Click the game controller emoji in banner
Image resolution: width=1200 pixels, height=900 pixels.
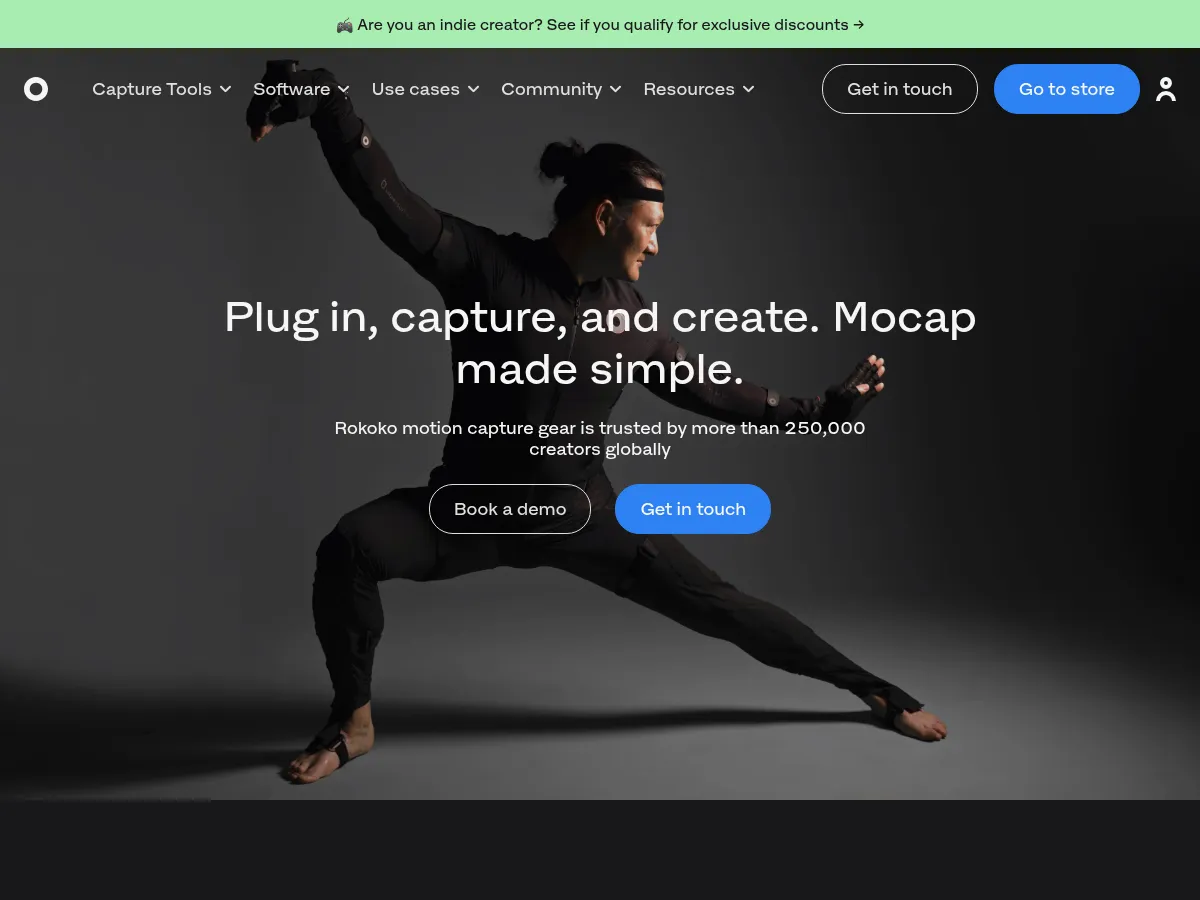coord(344,24)
